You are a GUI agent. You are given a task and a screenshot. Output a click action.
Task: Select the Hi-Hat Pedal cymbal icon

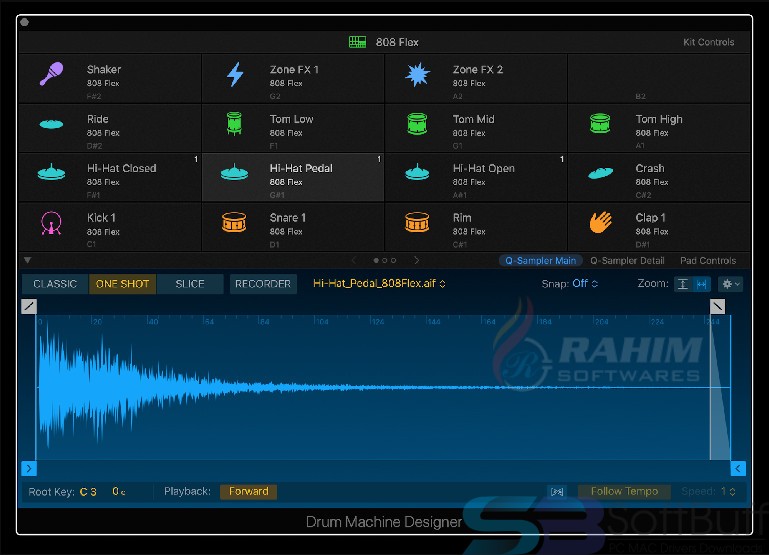[234, 173]
